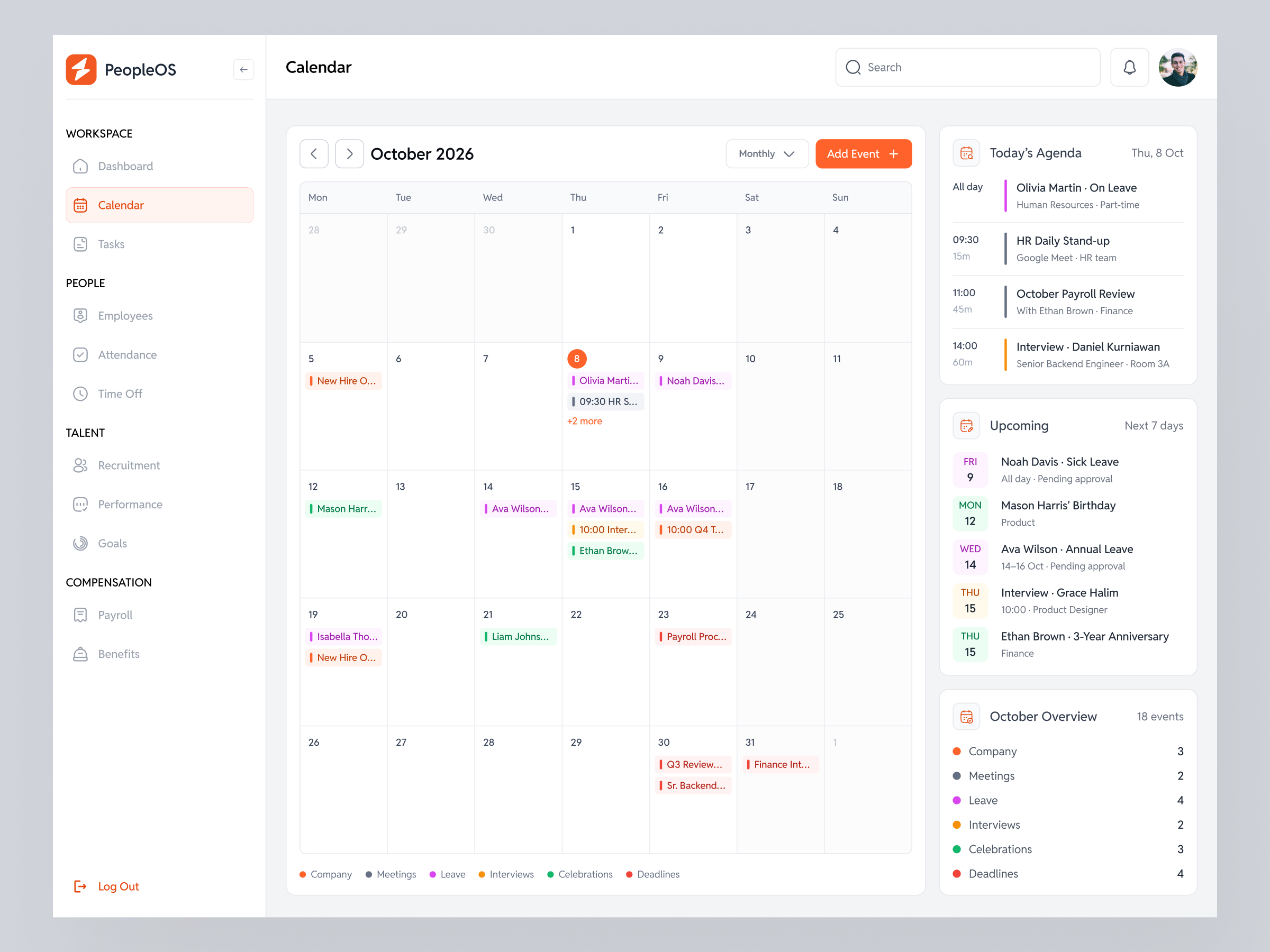Viewport: 1270px width, 952px height.
Task: Open Time Off page
Action: coord(159,393)
